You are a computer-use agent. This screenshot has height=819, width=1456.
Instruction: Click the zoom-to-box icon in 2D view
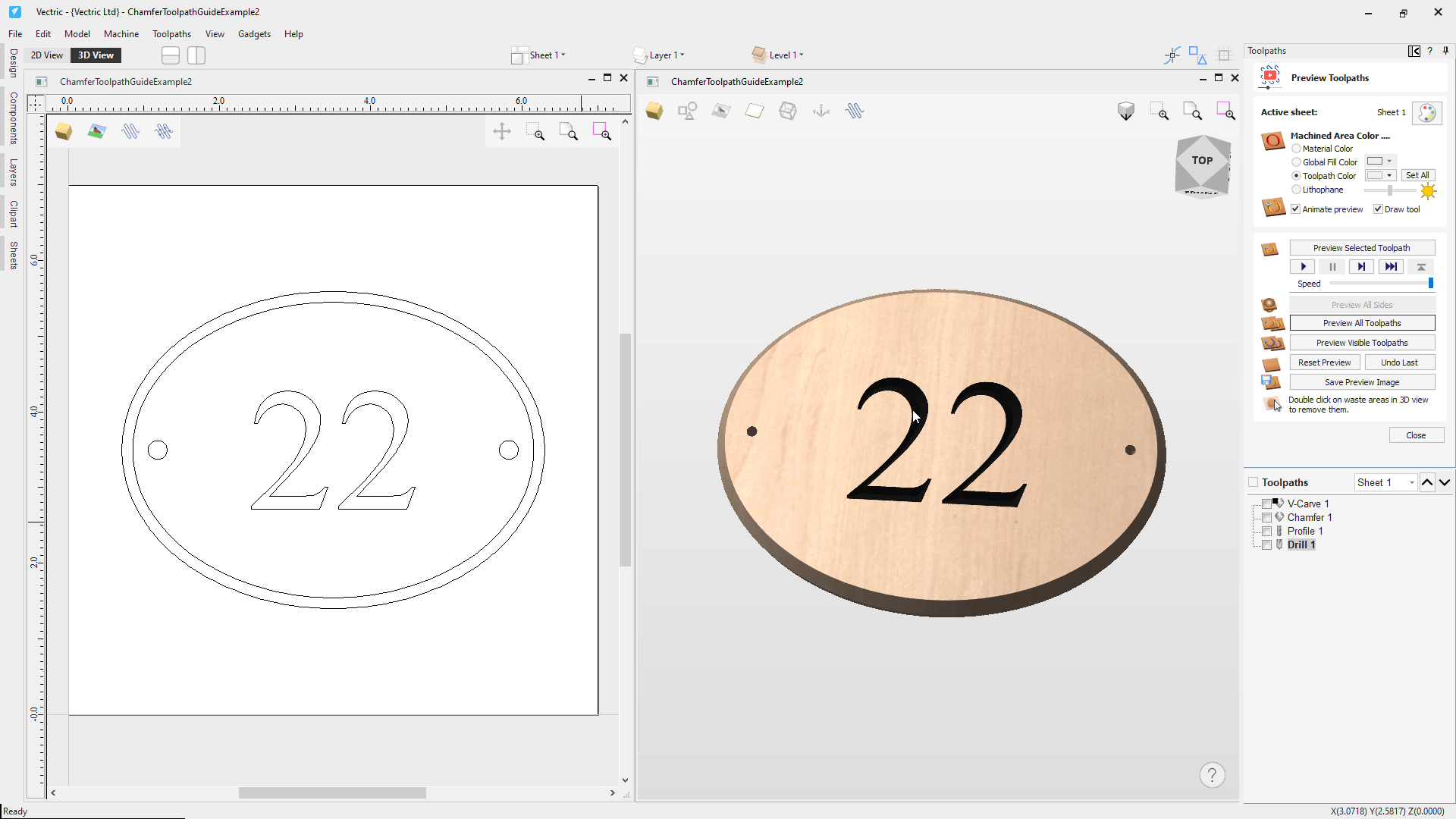(x=535, y=132)
